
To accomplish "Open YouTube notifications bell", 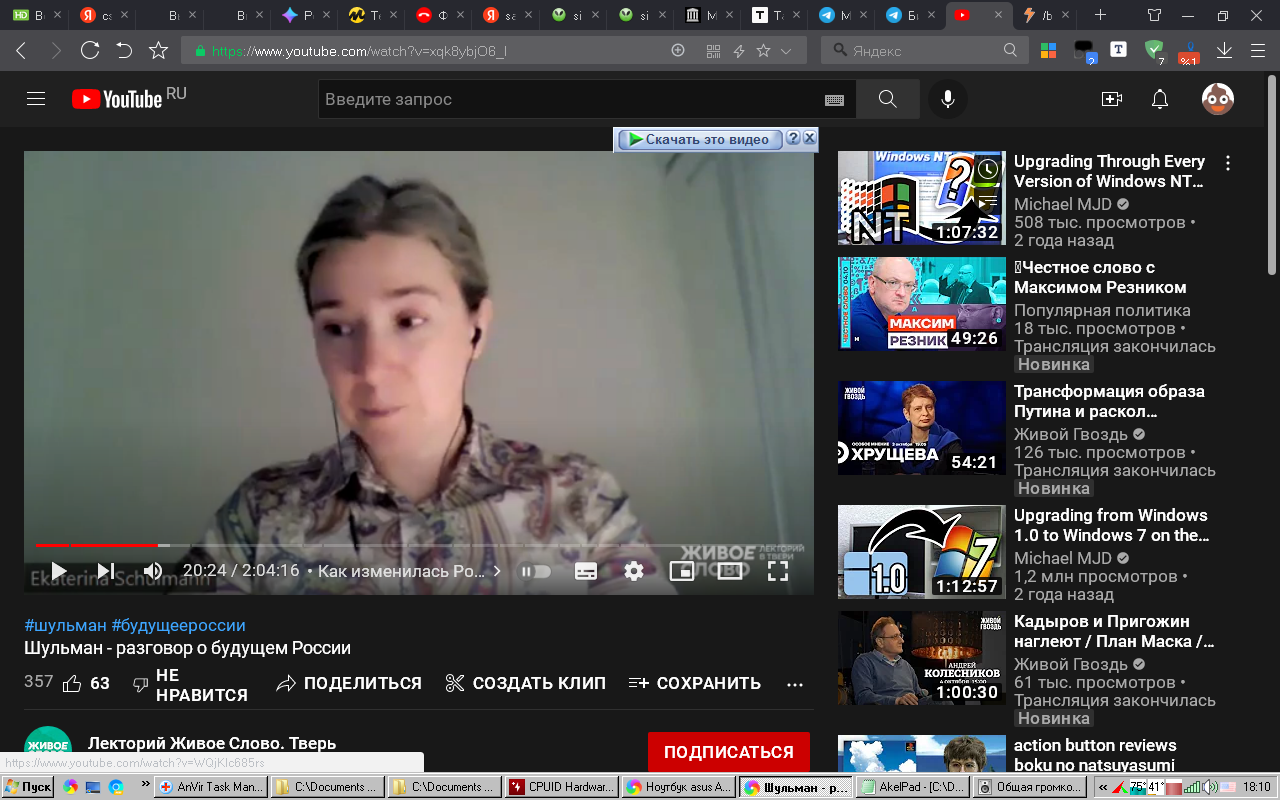I will (x=1160, y=99).
